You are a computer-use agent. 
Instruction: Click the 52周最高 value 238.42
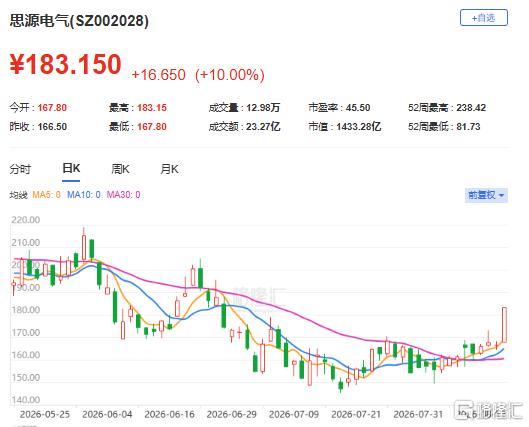tap(471, 108)
